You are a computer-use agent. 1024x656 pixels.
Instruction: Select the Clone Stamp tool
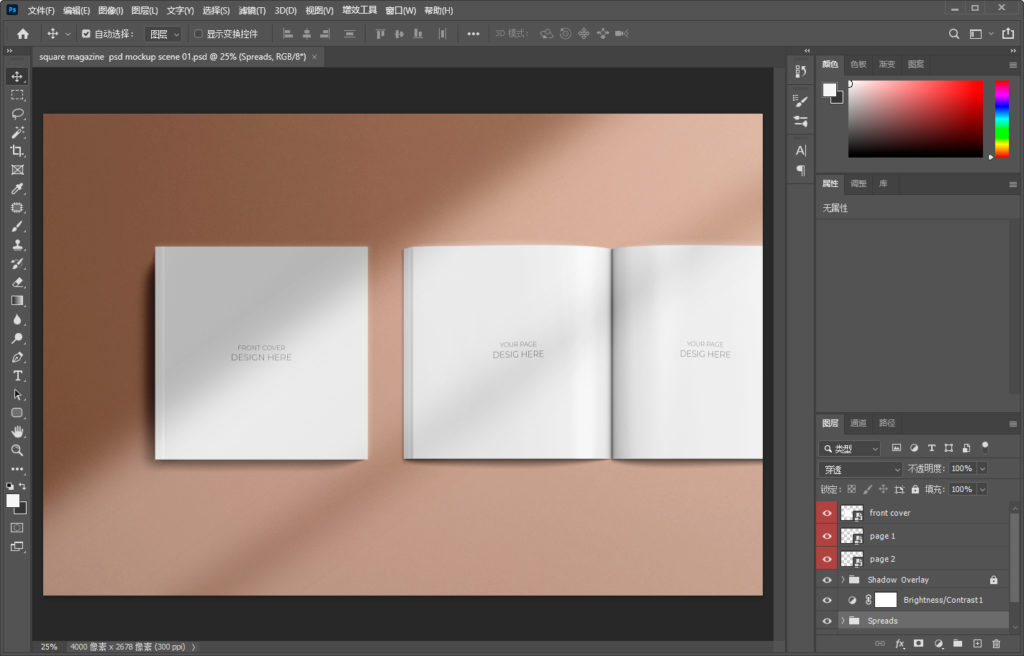17,245
